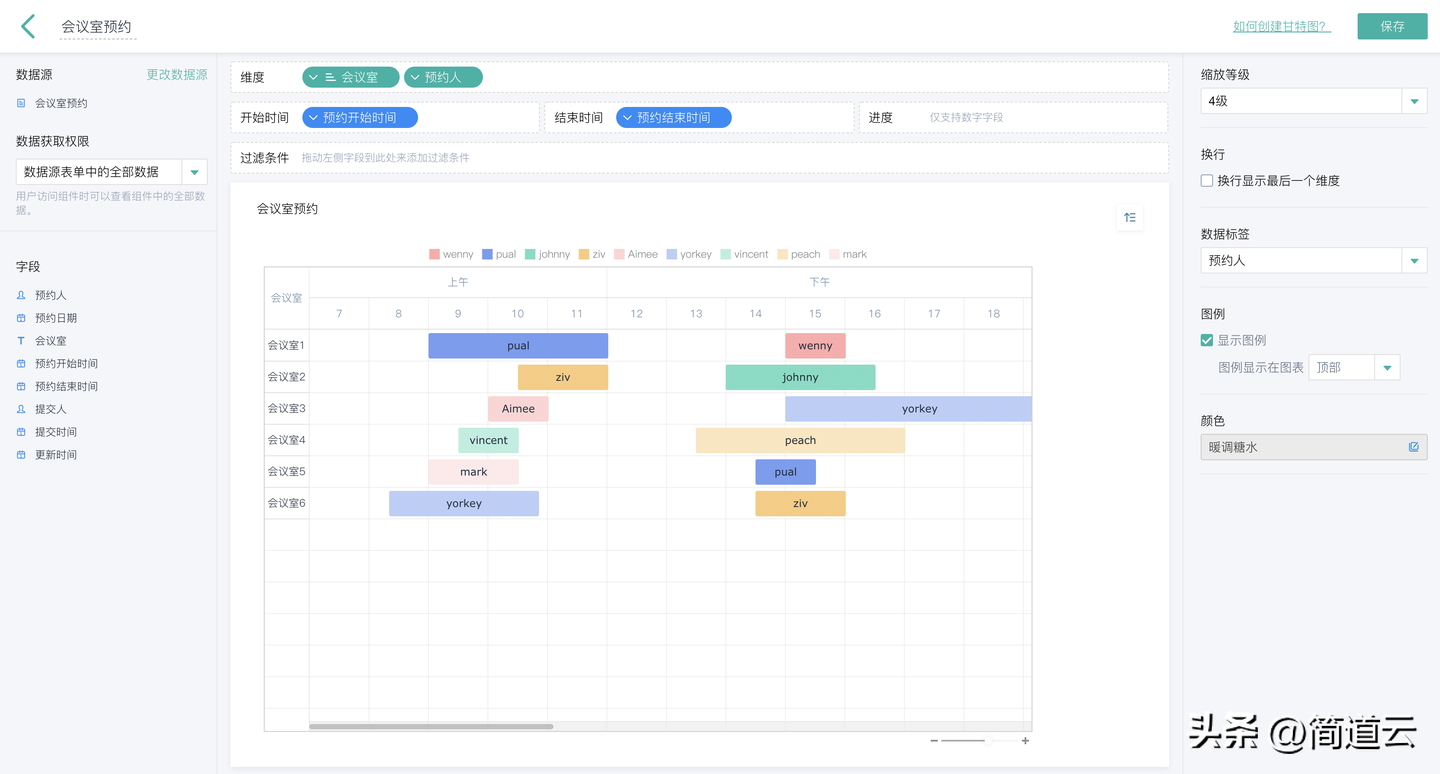Viewport: 1440px width, 774px height.
Task: Select the 预约开始时间 field in list
Action: pos(66,364)
